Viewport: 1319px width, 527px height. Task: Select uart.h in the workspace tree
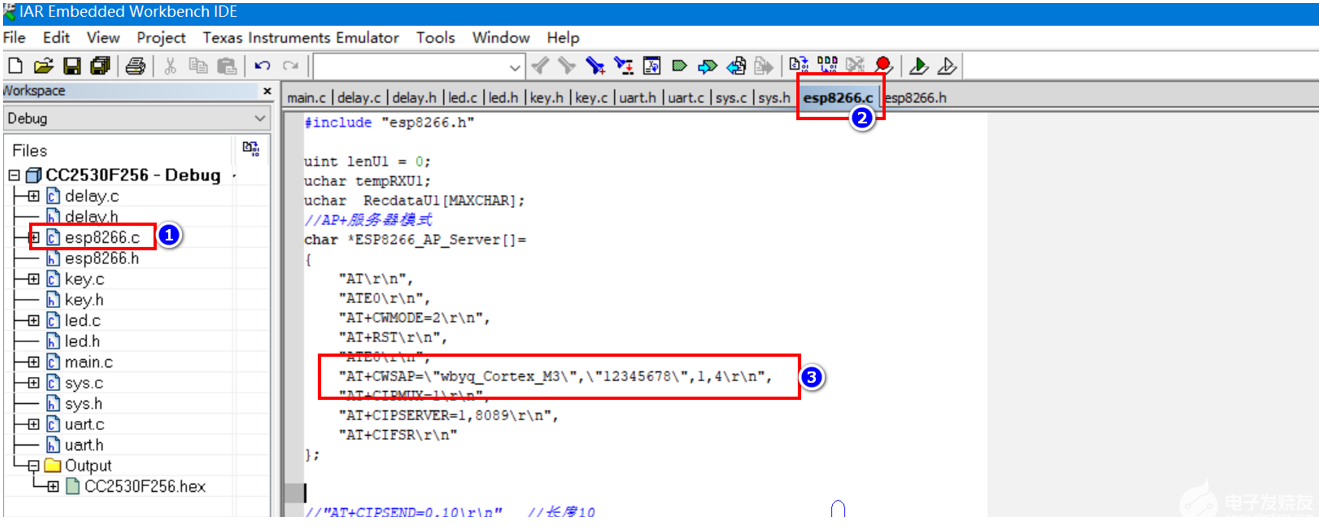point(75,445)
